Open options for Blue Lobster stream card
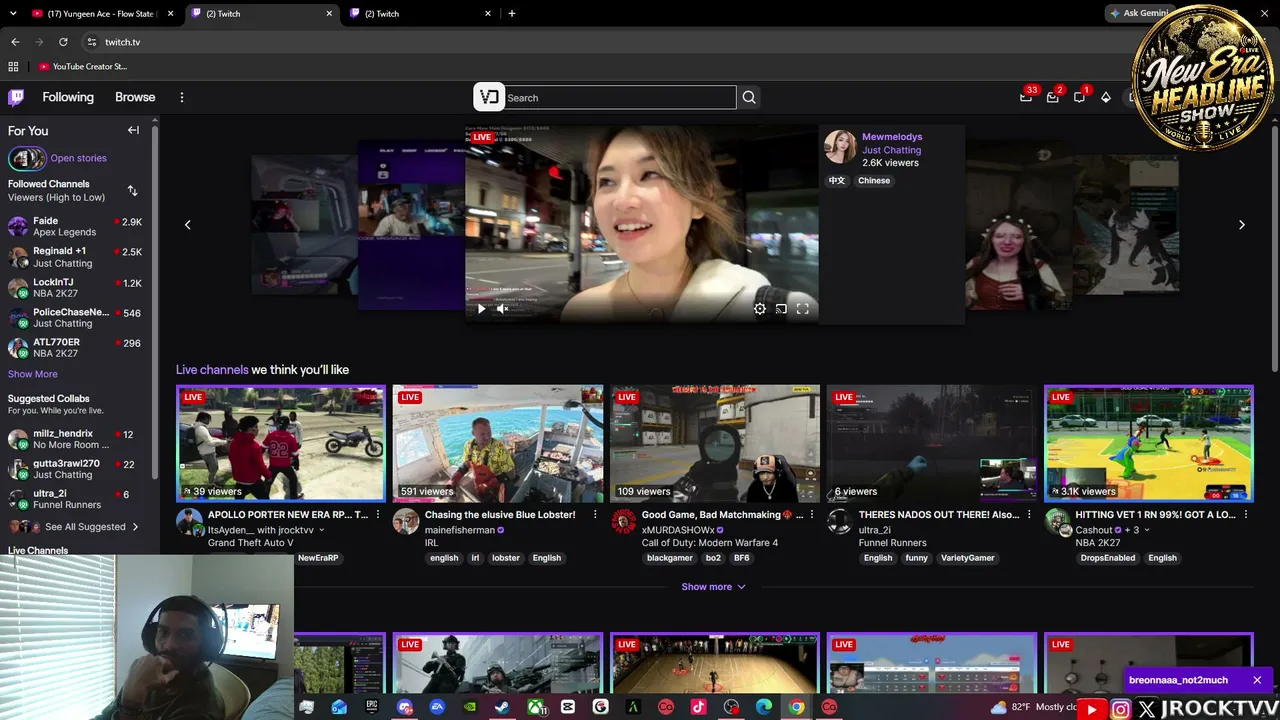The height and width of the screenshot is (720, 1280). (x=595, y=515)
